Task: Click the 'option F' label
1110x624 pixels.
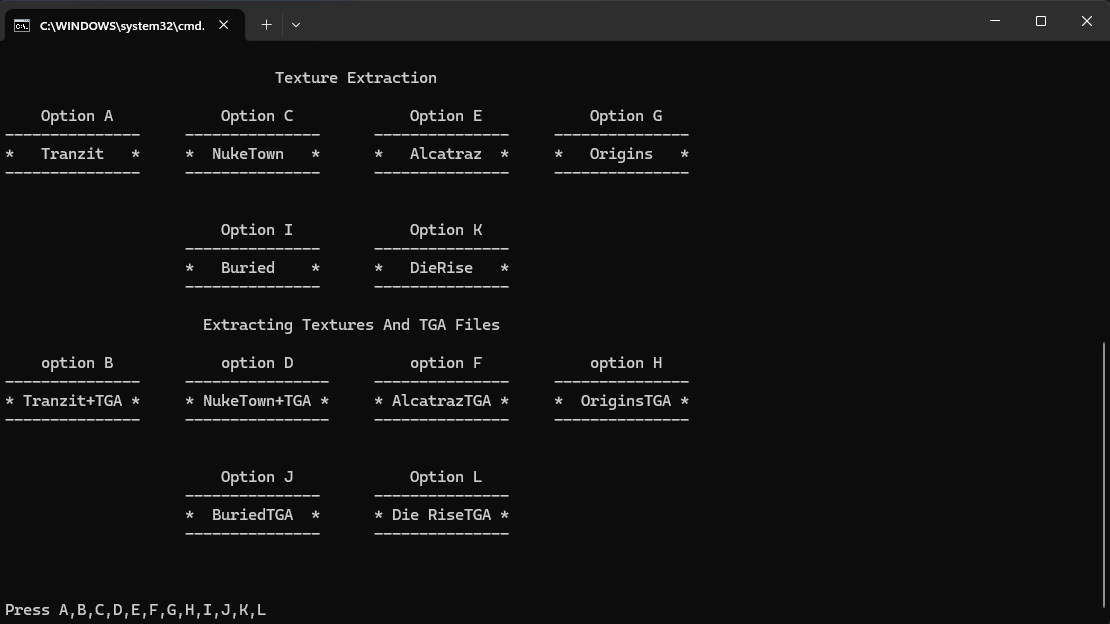Action: coord(445,363)
